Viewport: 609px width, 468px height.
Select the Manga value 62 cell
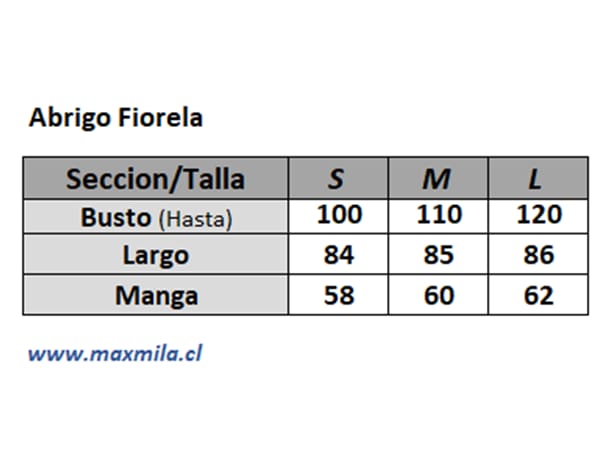(538, 295)
